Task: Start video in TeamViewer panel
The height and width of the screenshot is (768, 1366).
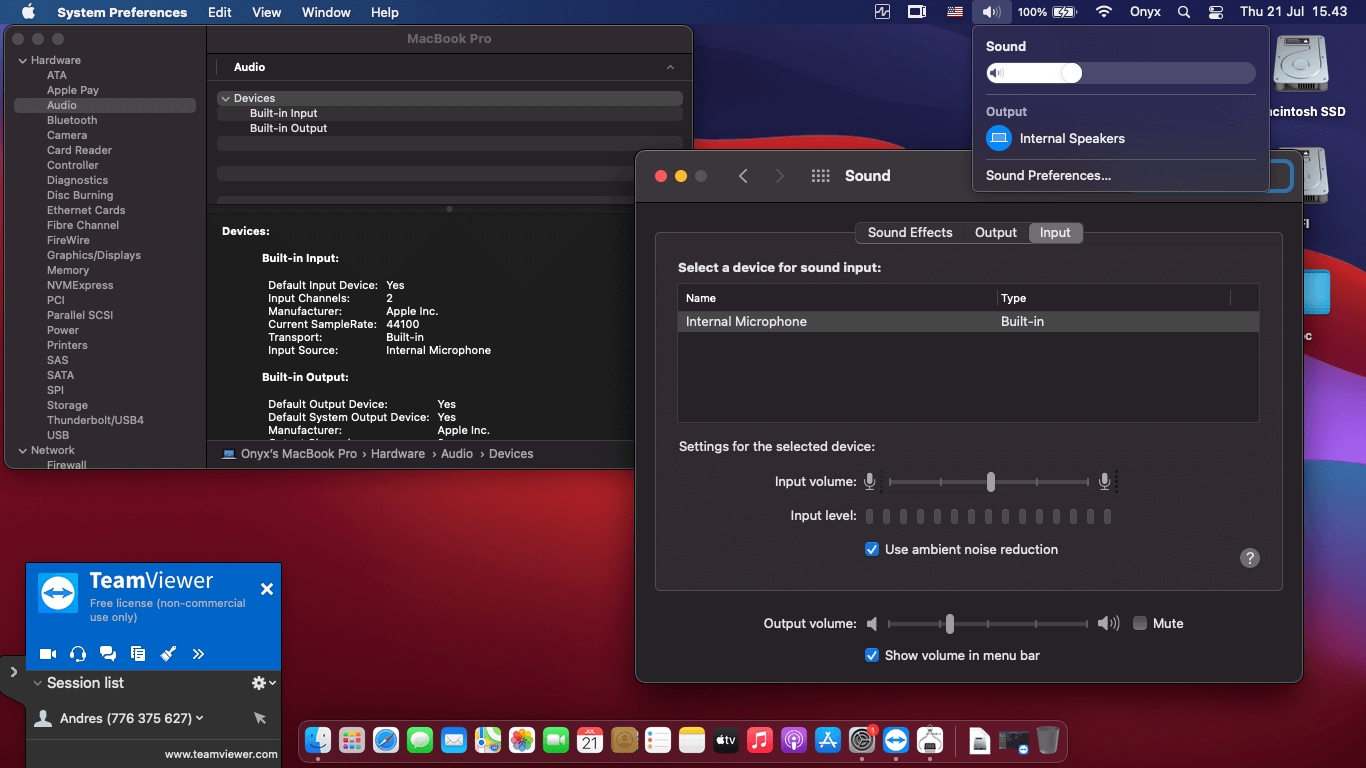Action: 47,654
